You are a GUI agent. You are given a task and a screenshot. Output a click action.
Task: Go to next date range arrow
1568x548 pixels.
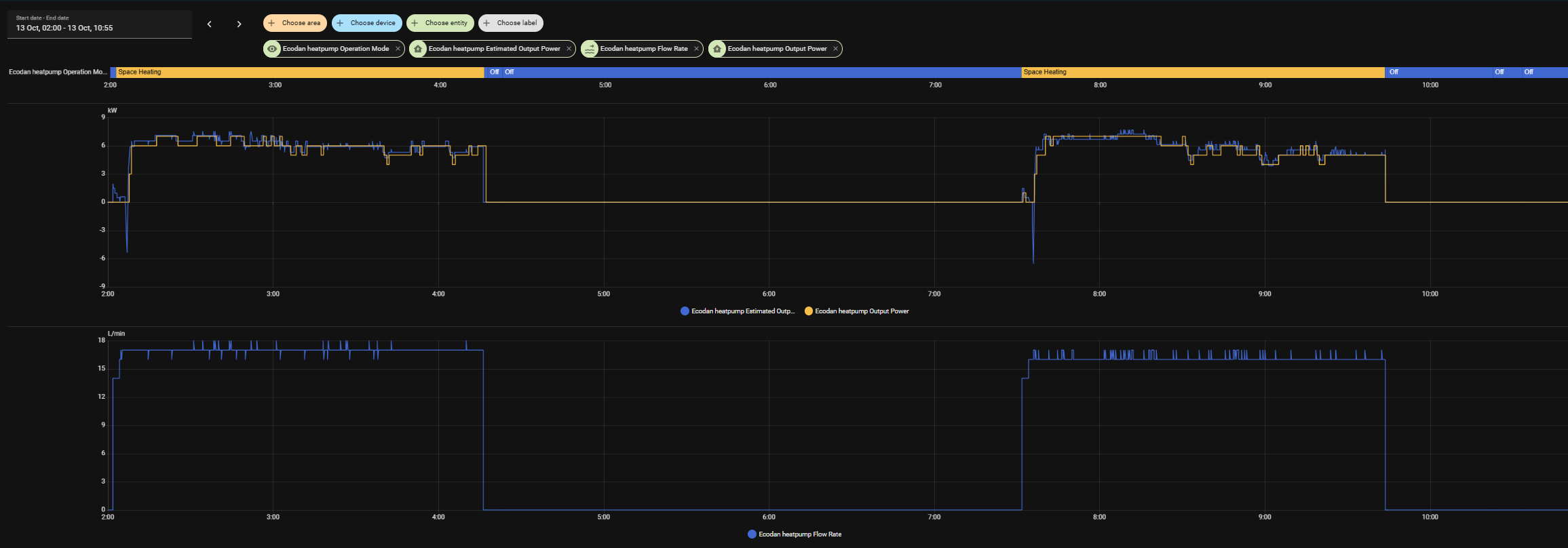coord(239,24)
